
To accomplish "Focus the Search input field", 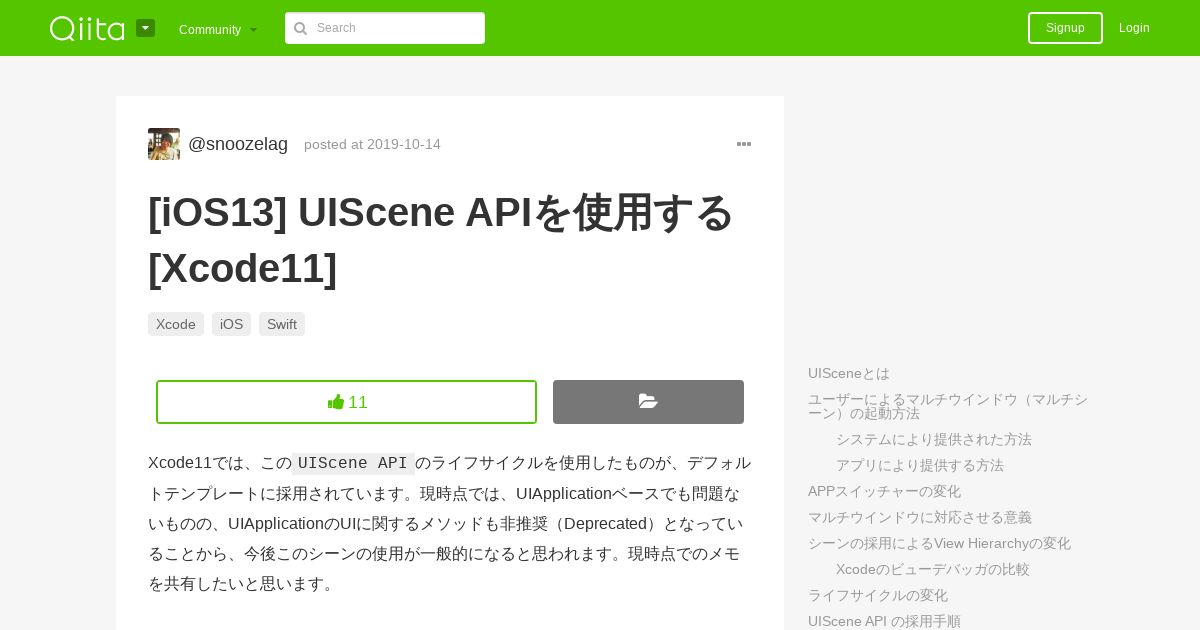I will tap(385, 28).
